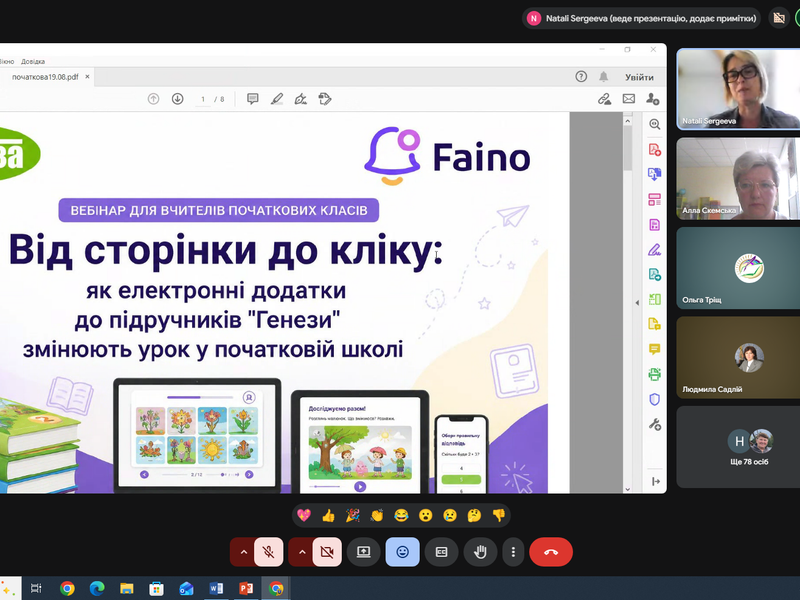Open the Довідка menu

pos(33,61)
